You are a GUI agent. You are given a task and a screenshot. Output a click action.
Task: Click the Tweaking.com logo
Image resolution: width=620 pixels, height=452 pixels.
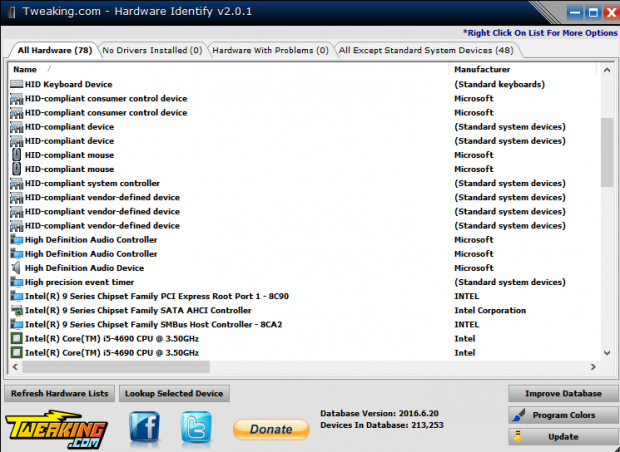pyautogui.click(x=56, y=429)
